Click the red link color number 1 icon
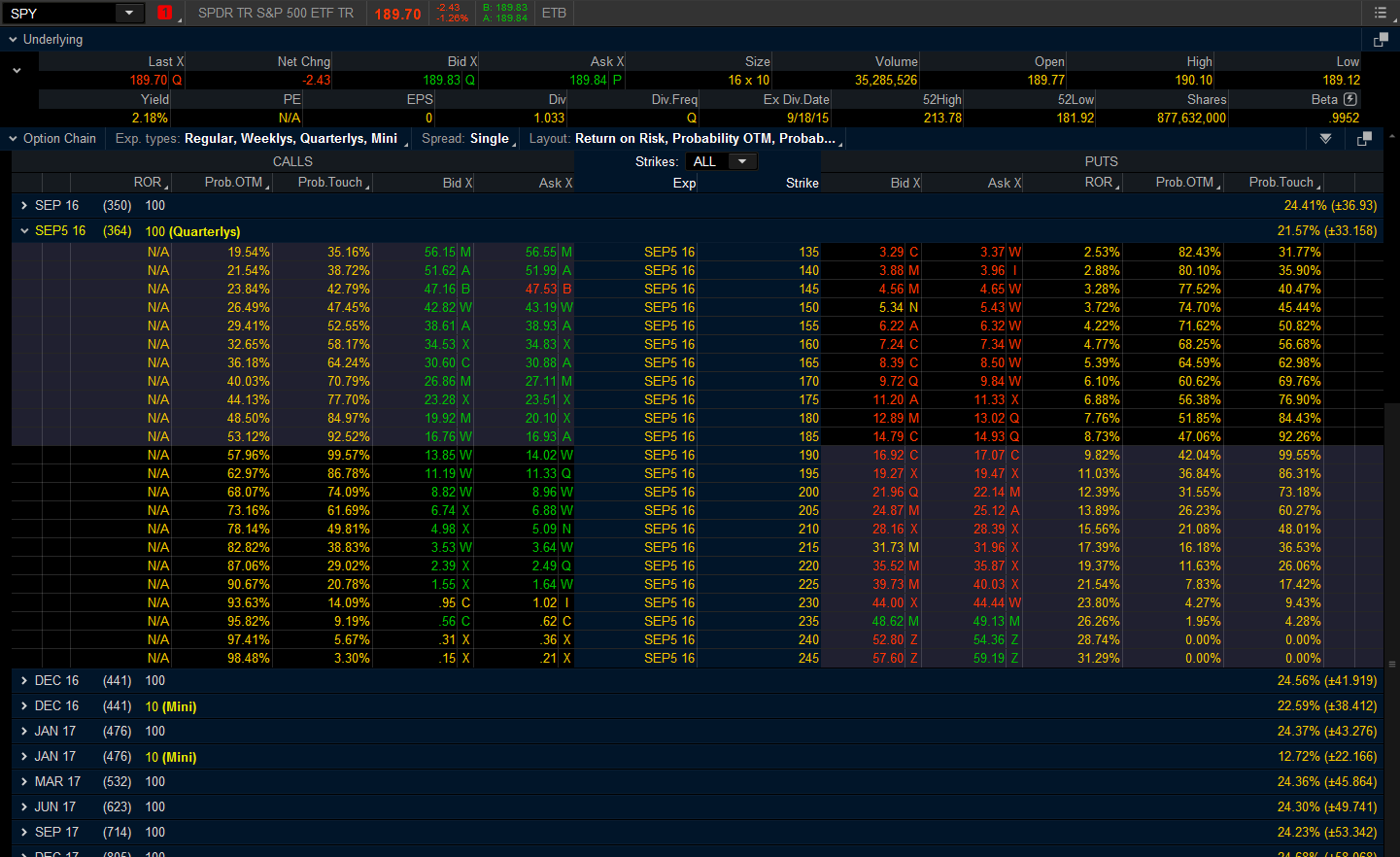This screenshot has width=1400, height=857. (164, 13)
